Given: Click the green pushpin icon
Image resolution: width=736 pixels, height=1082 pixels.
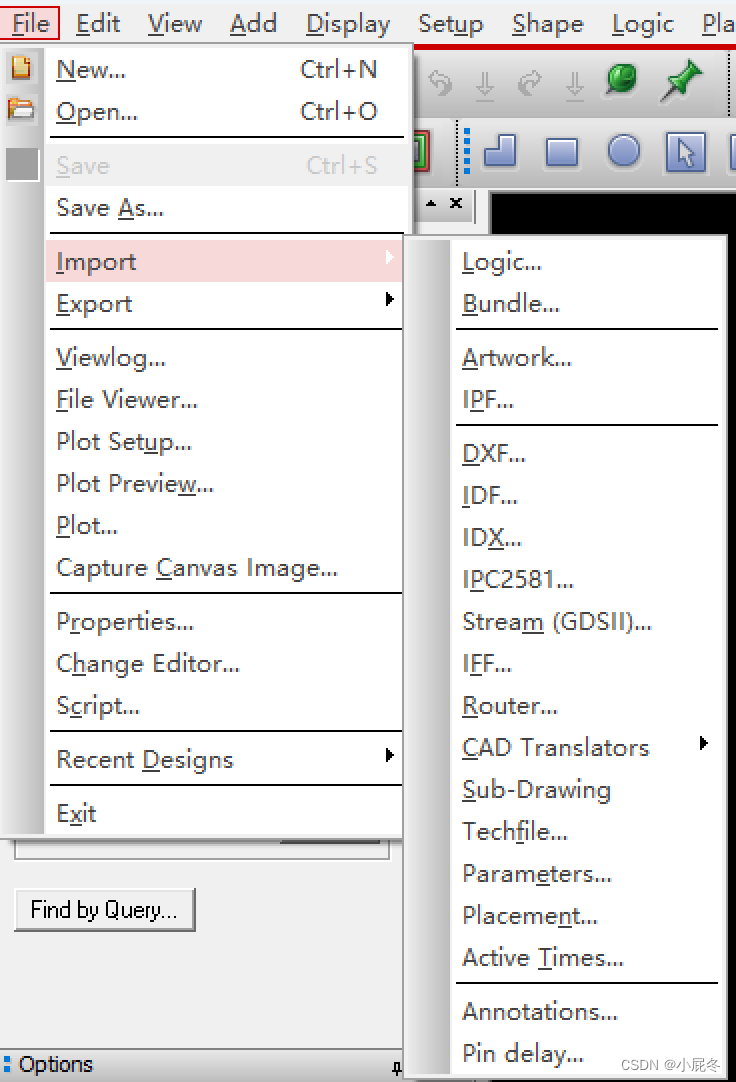Looking at the screenshot, I should click(x=681, y=81).
